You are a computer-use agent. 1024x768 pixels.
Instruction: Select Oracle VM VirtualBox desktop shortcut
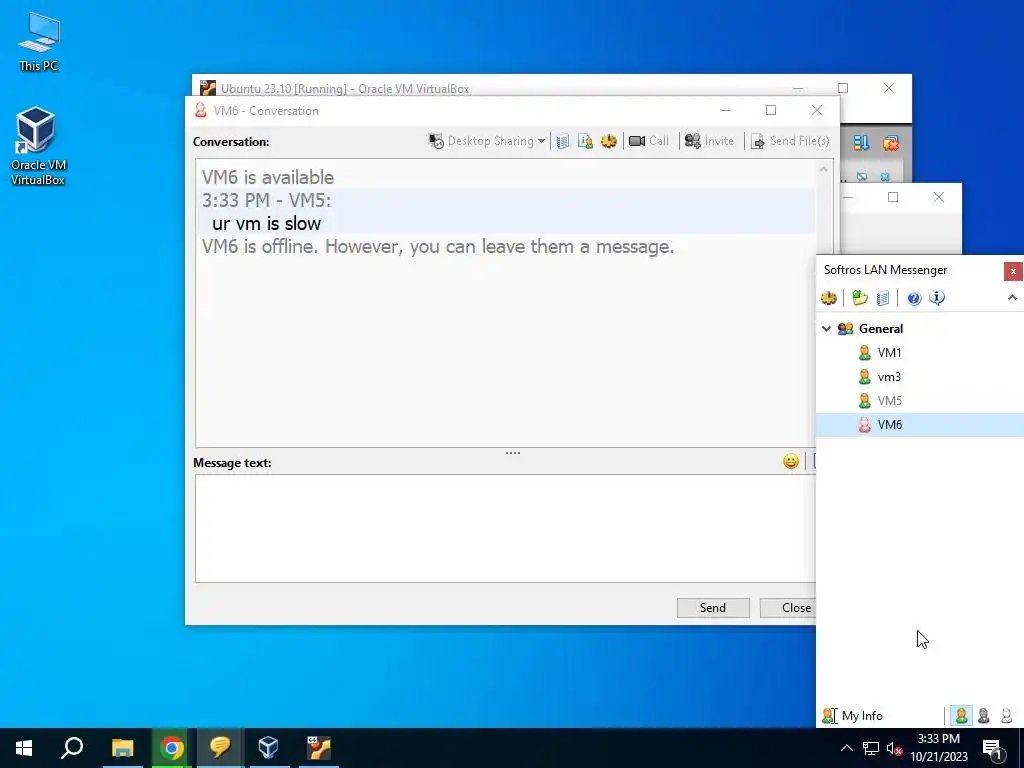pyautogui.click(x=37, y=147)
